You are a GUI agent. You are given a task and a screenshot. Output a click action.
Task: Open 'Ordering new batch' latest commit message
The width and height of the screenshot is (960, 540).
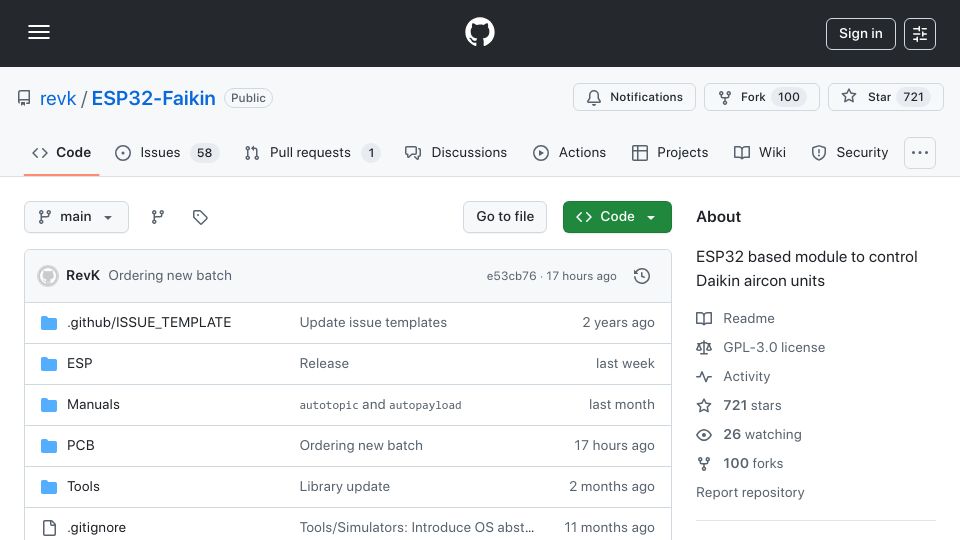pyautogui.click(x=170, y=276)
